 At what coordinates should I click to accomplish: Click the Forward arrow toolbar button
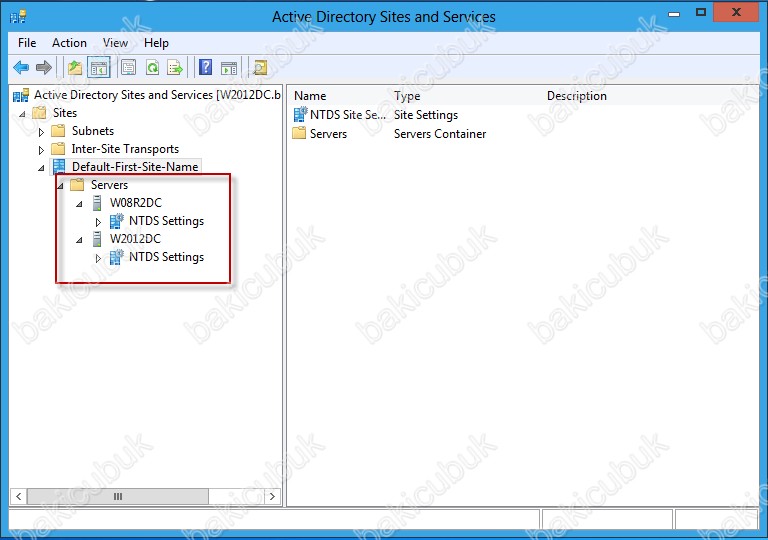click(44, 67)
